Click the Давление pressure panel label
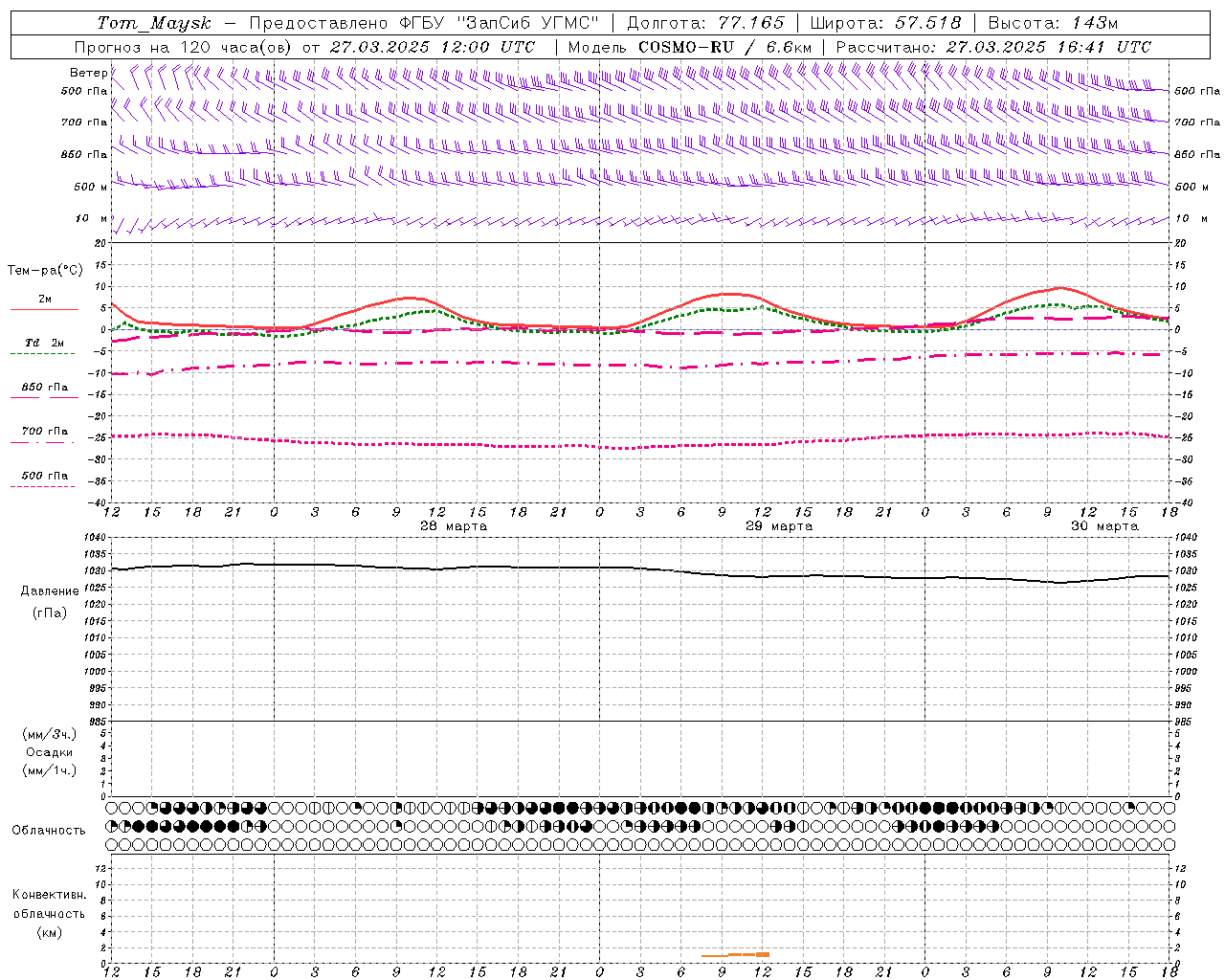 [x=50, y=591]
